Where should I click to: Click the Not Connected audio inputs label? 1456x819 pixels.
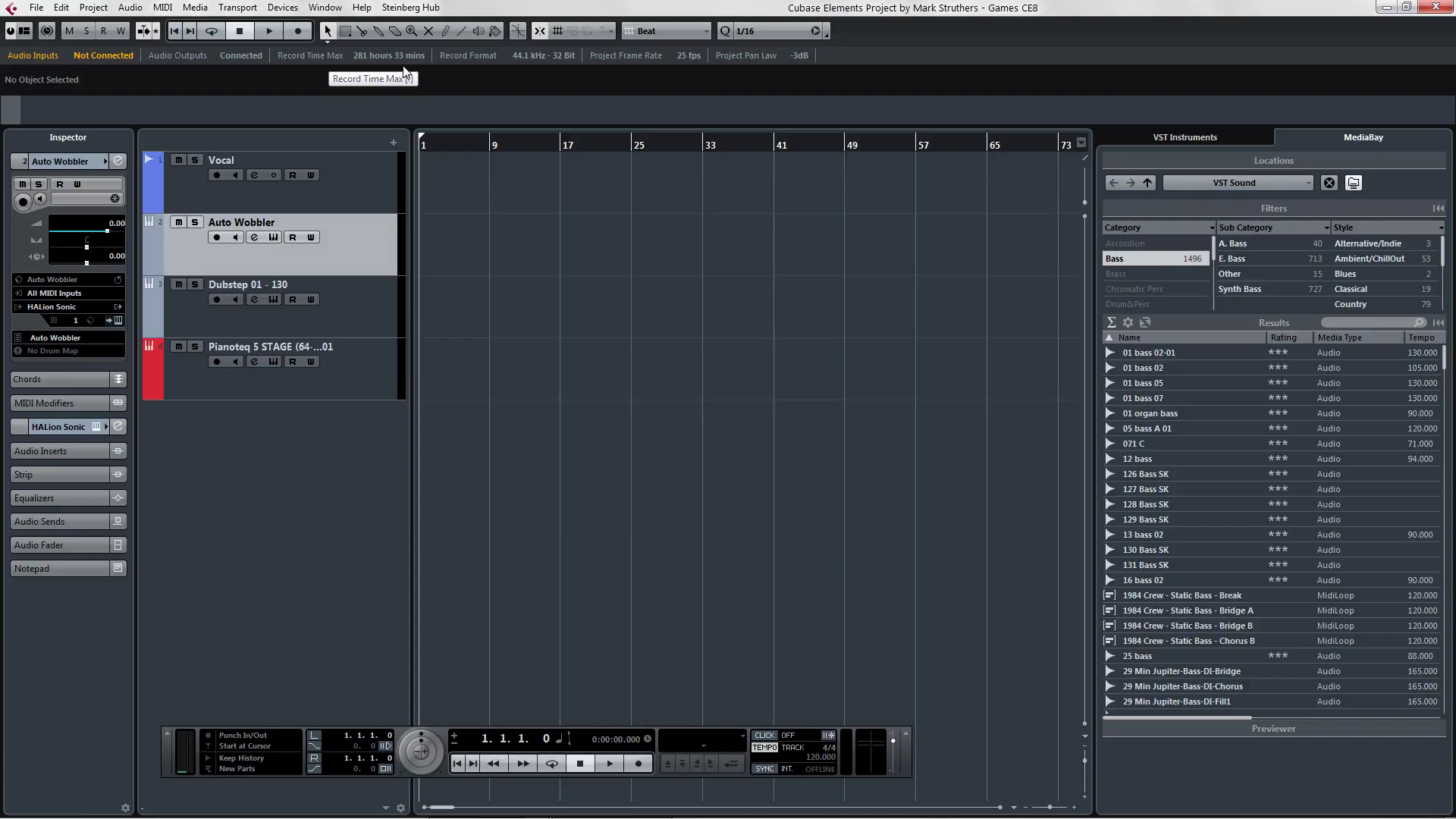pyautogui.click(x=103, y=55)
